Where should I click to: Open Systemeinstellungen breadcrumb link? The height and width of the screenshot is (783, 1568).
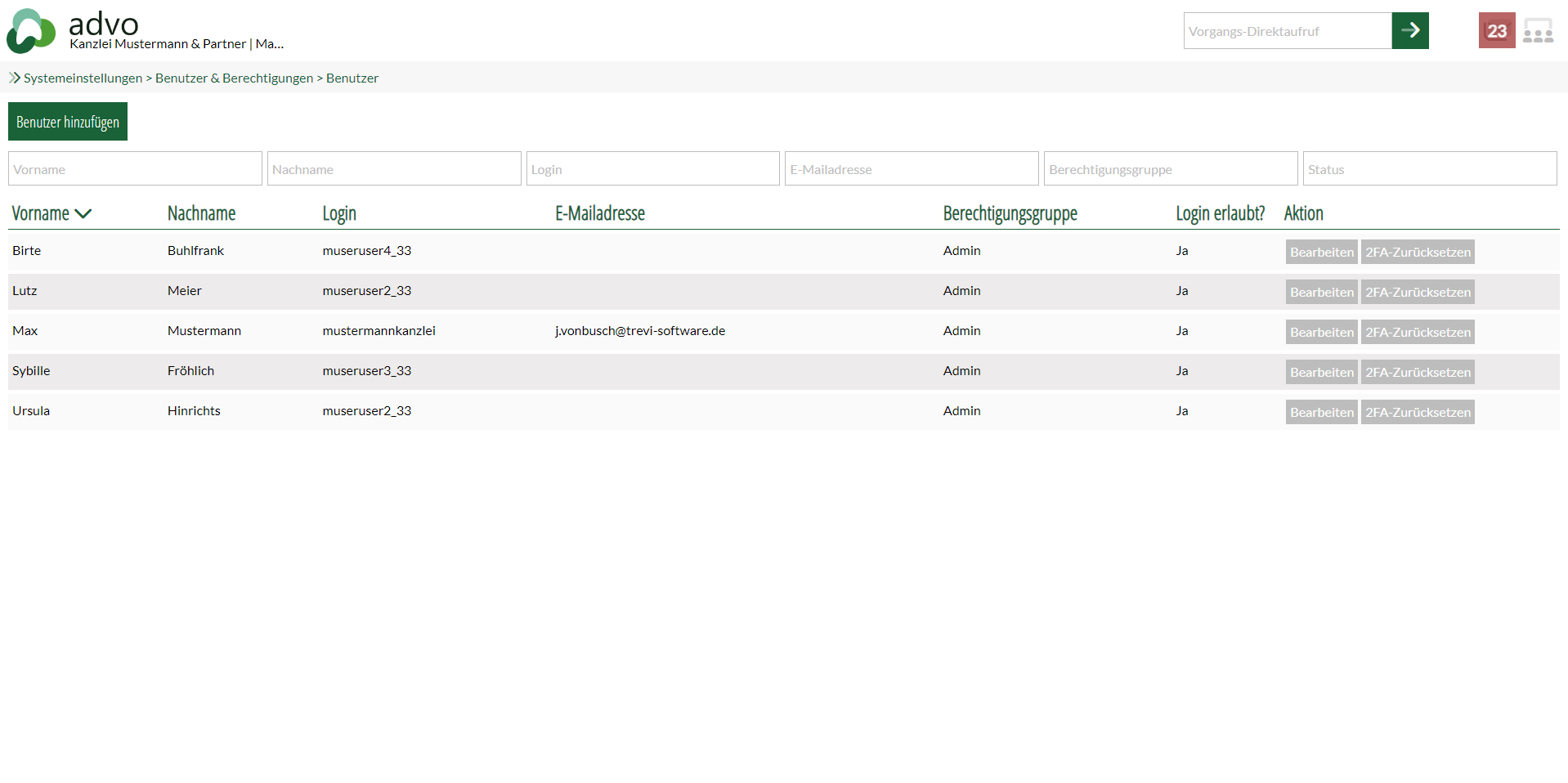tap(83, 78)
